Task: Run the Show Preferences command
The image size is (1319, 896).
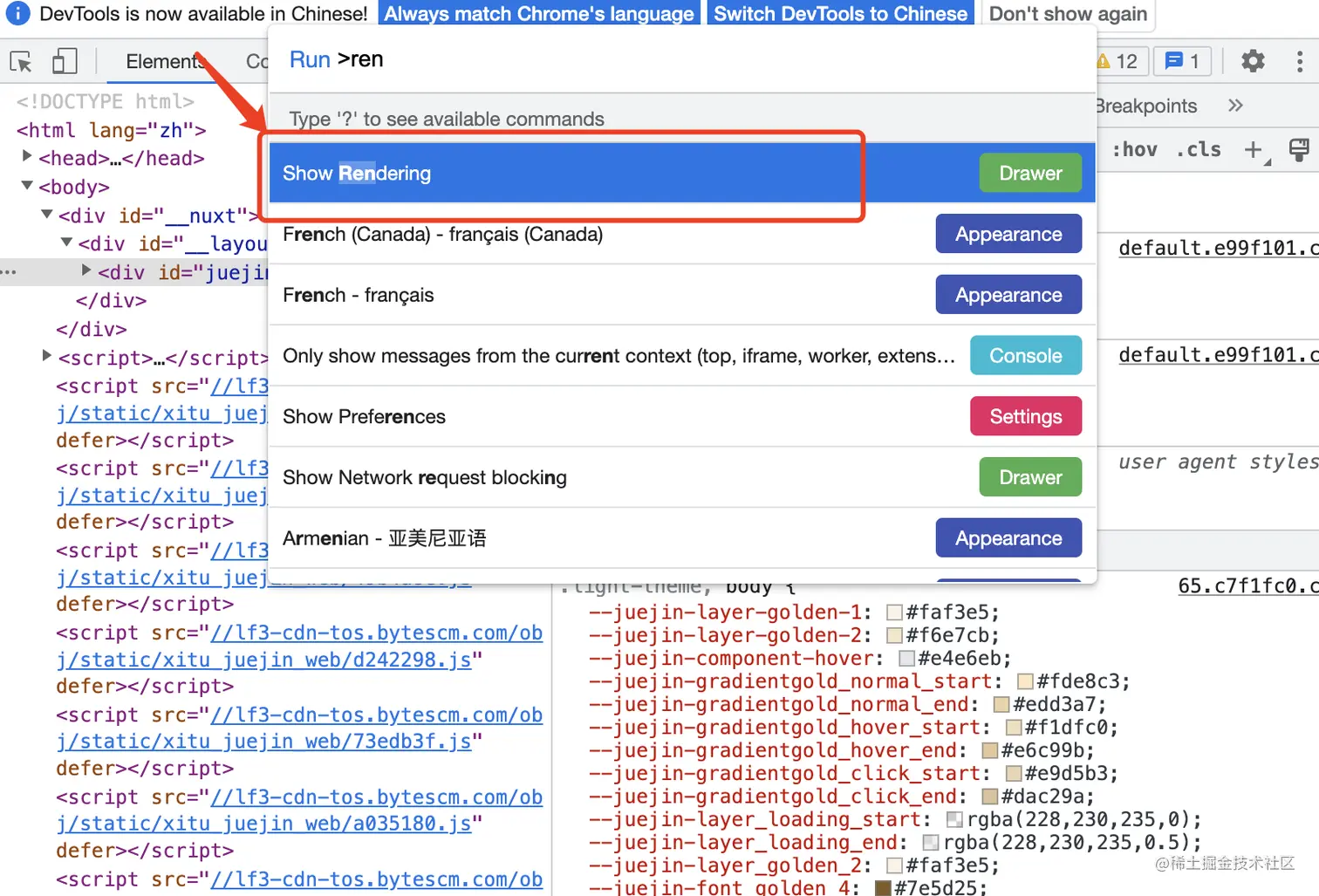Action: [682, 416]
